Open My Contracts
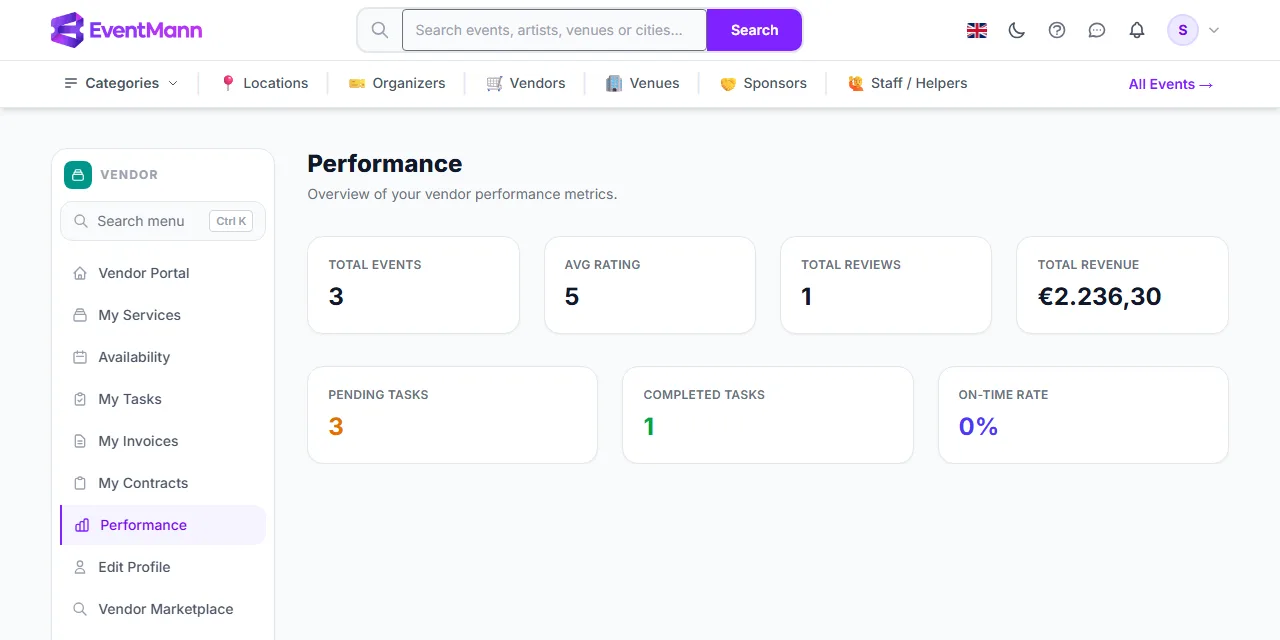 163,483
